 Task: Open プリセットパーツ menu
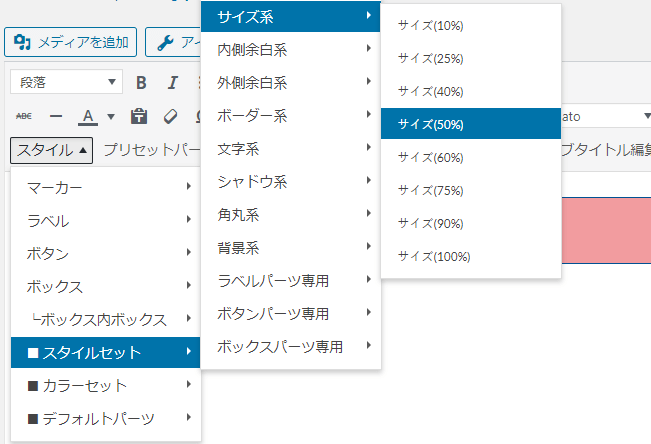pyautogui.click(x=151, y=150)
